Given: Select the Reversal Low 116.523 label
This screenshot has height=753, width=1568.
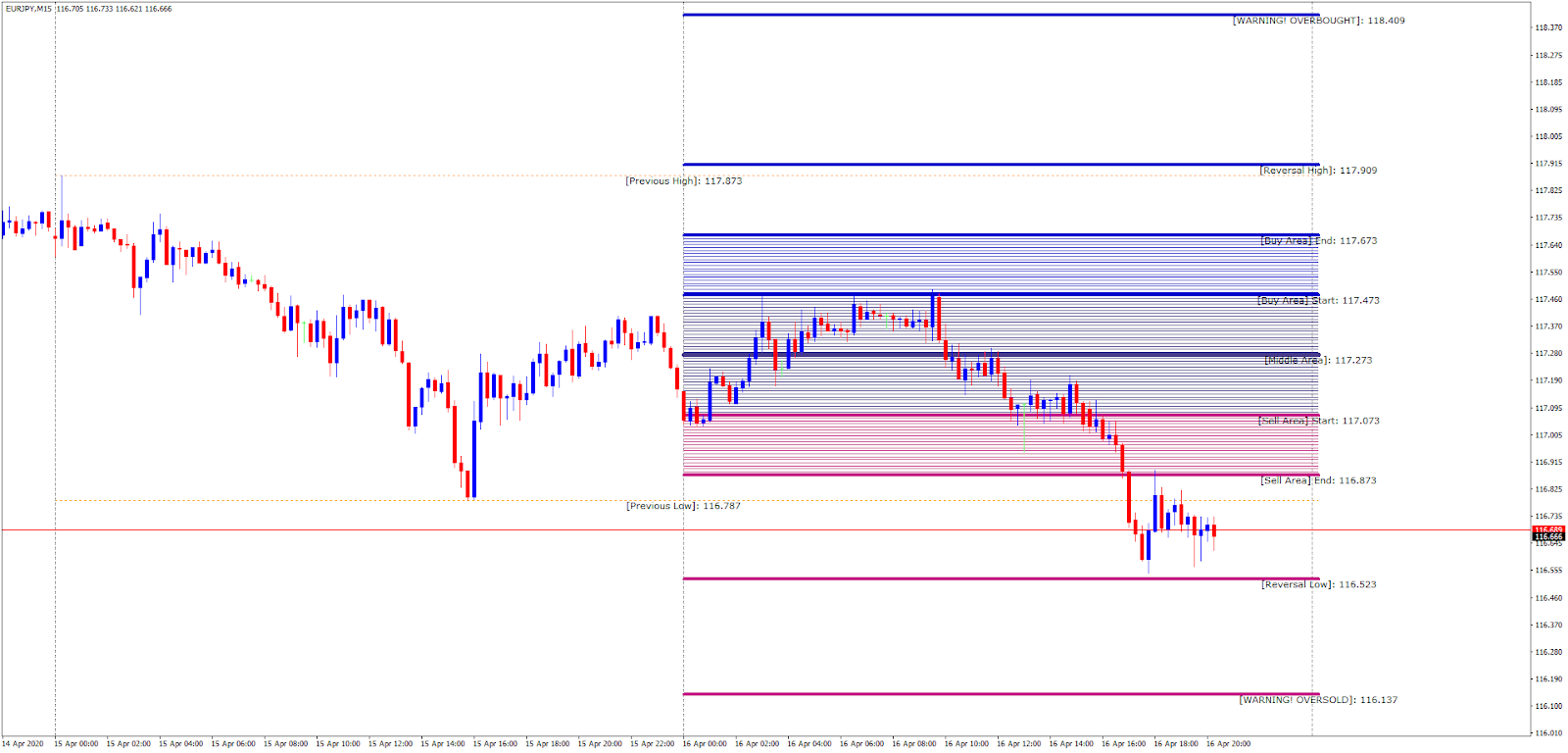Looking at the screenshot, I should coord(1319,585).
